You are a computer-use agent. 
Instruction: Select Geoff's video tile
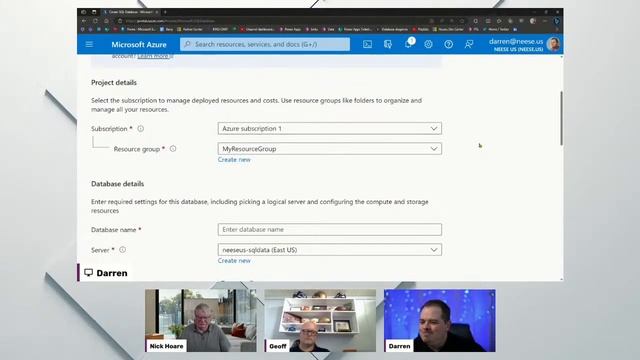320,320
